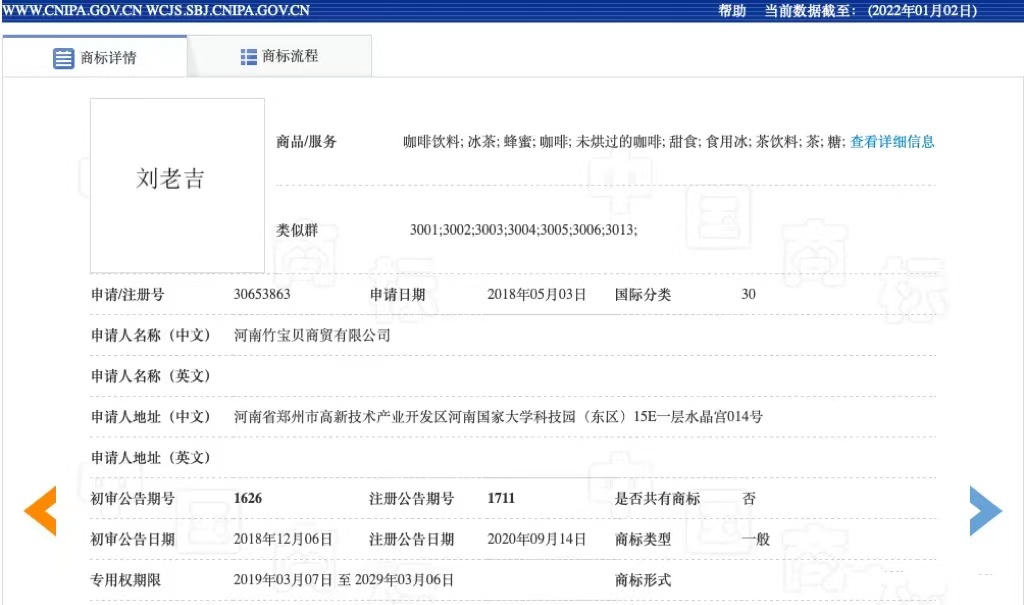
Task: Select exclusive right period 2019年03月07日 至 2029年03月06日
Action: point(344,580)
